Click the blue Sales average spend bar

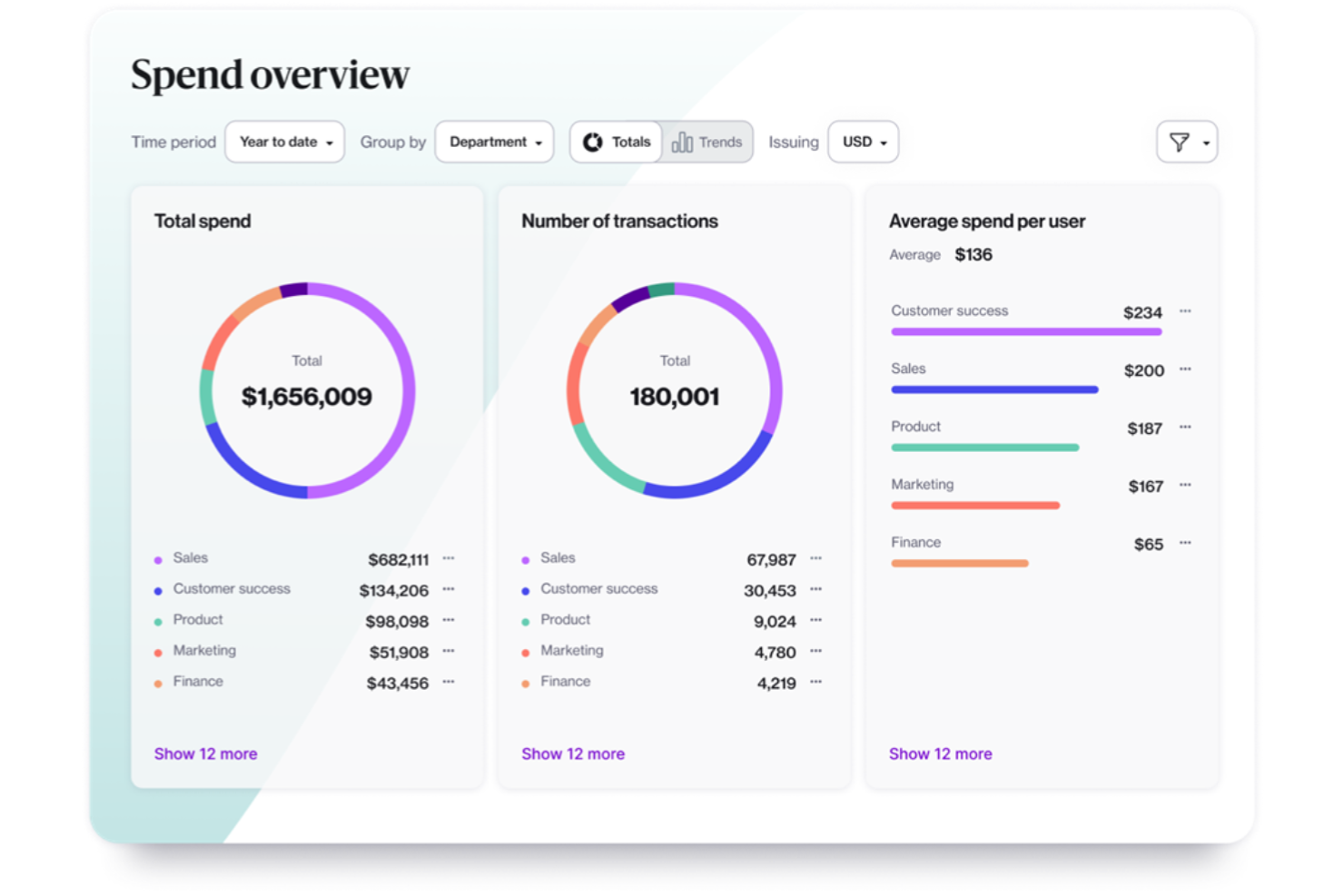[994, 390]
